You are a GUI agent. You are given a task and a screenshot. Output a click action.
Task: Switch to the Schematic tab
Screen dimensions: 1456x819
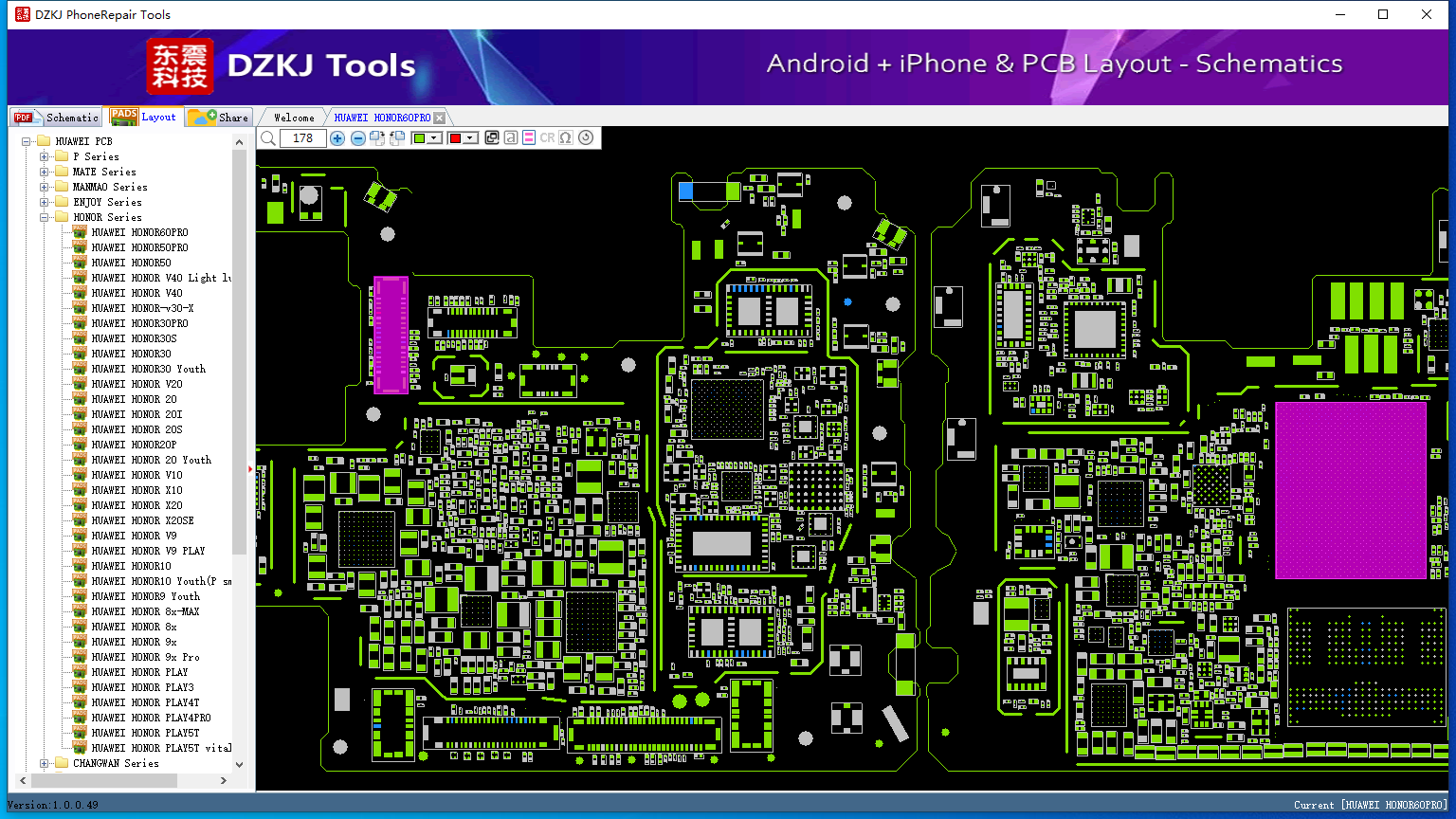point(57,118)
